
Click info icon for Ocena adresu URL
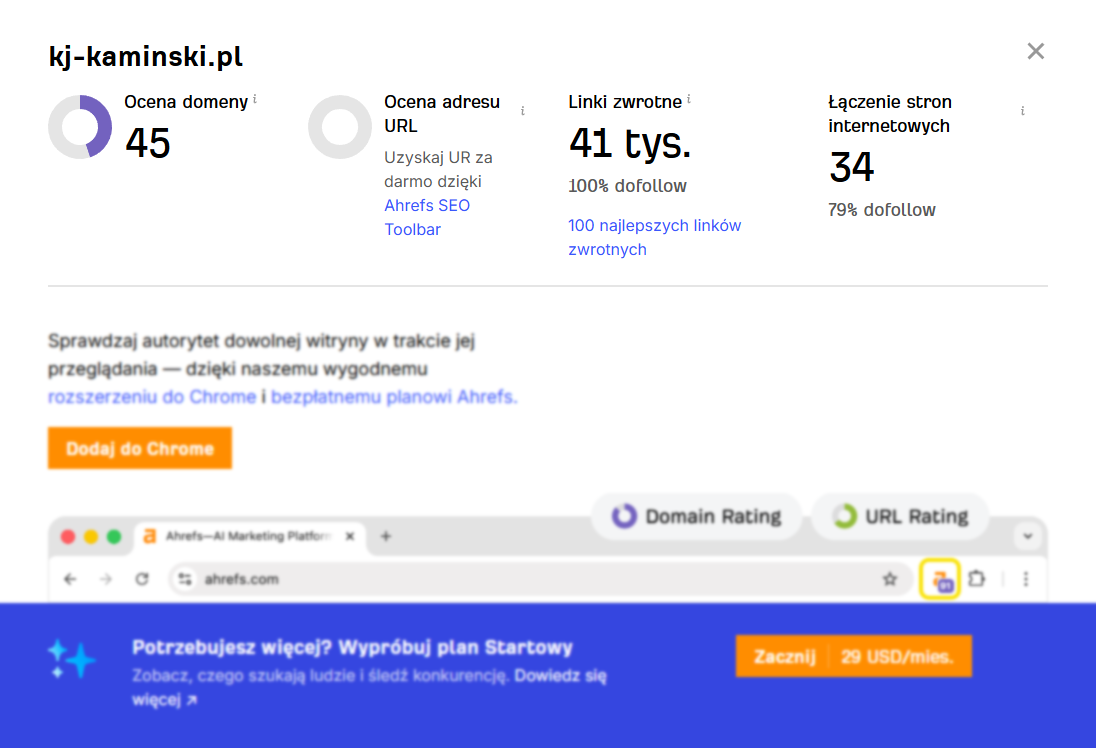click(x=522, y=112)
